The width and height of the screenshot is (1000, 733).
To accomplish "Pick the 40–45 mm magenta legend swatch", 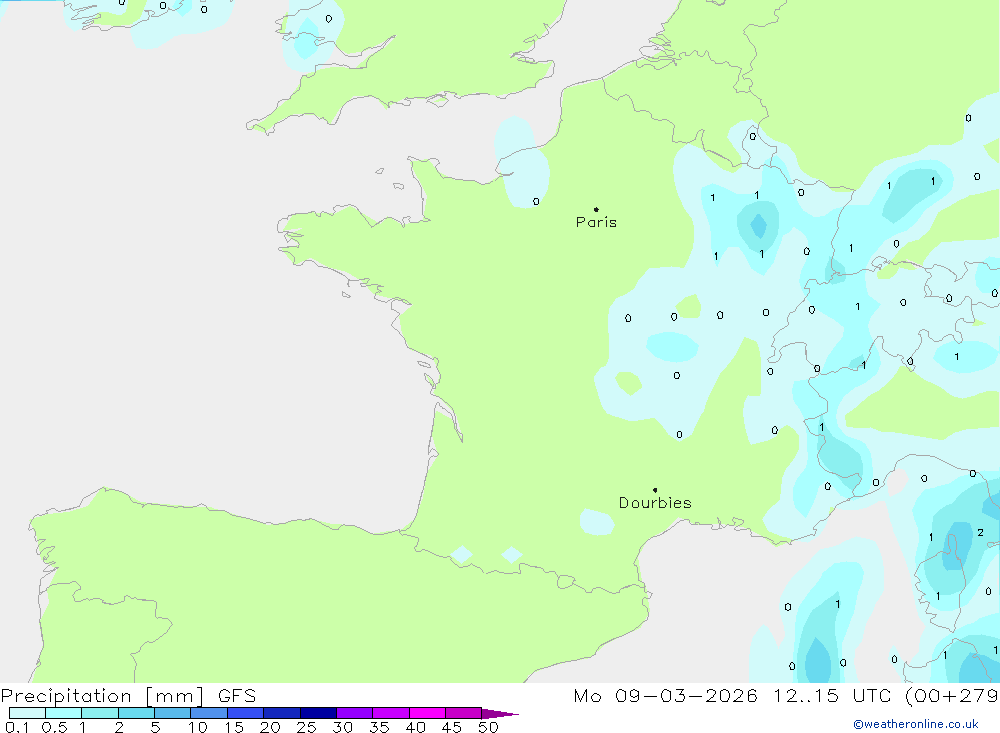I will coord(427,713).
